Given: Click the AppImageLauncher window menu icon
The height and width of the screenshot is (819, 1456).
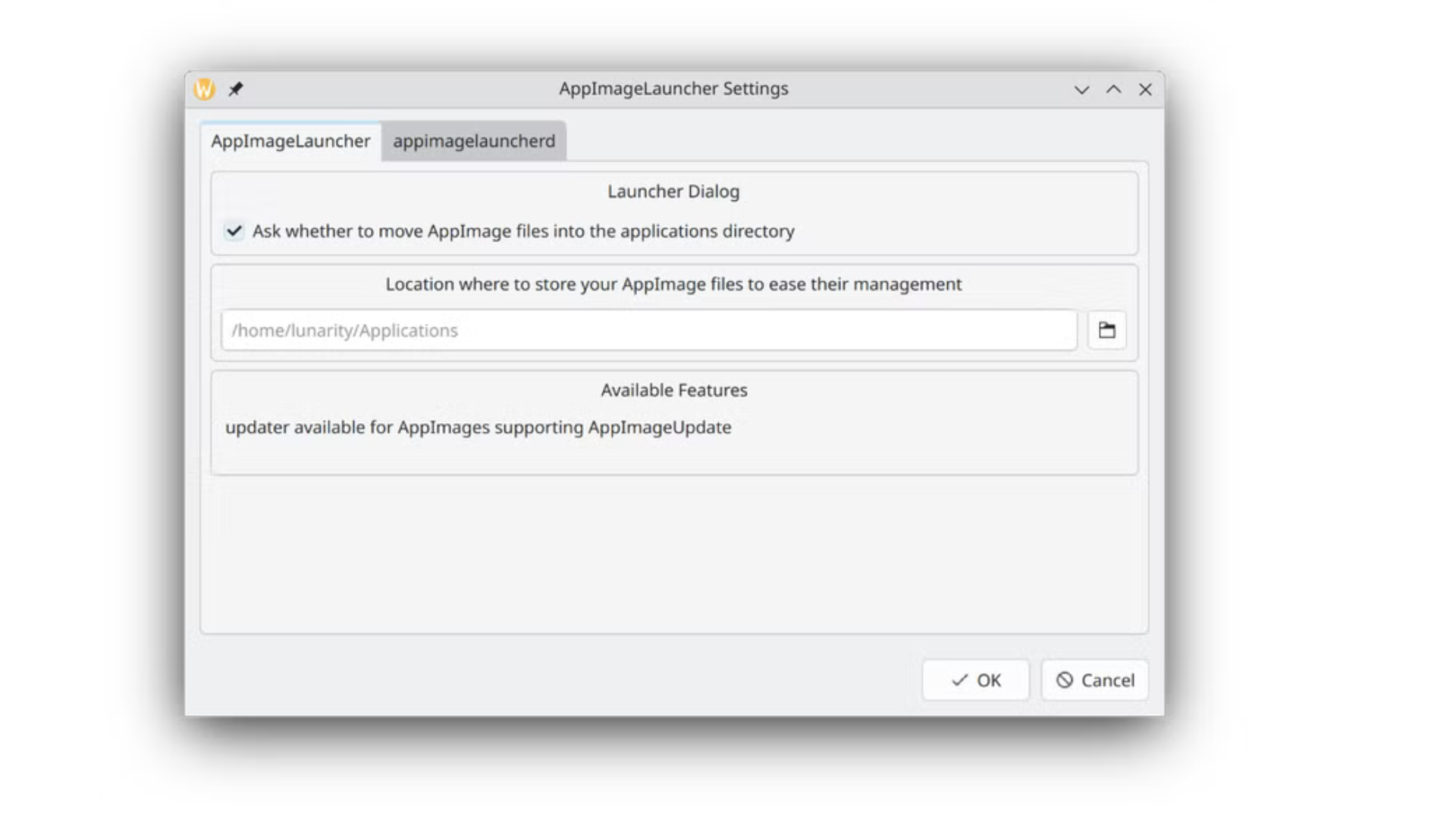Looking at the screenshot, I should (204, 89).
